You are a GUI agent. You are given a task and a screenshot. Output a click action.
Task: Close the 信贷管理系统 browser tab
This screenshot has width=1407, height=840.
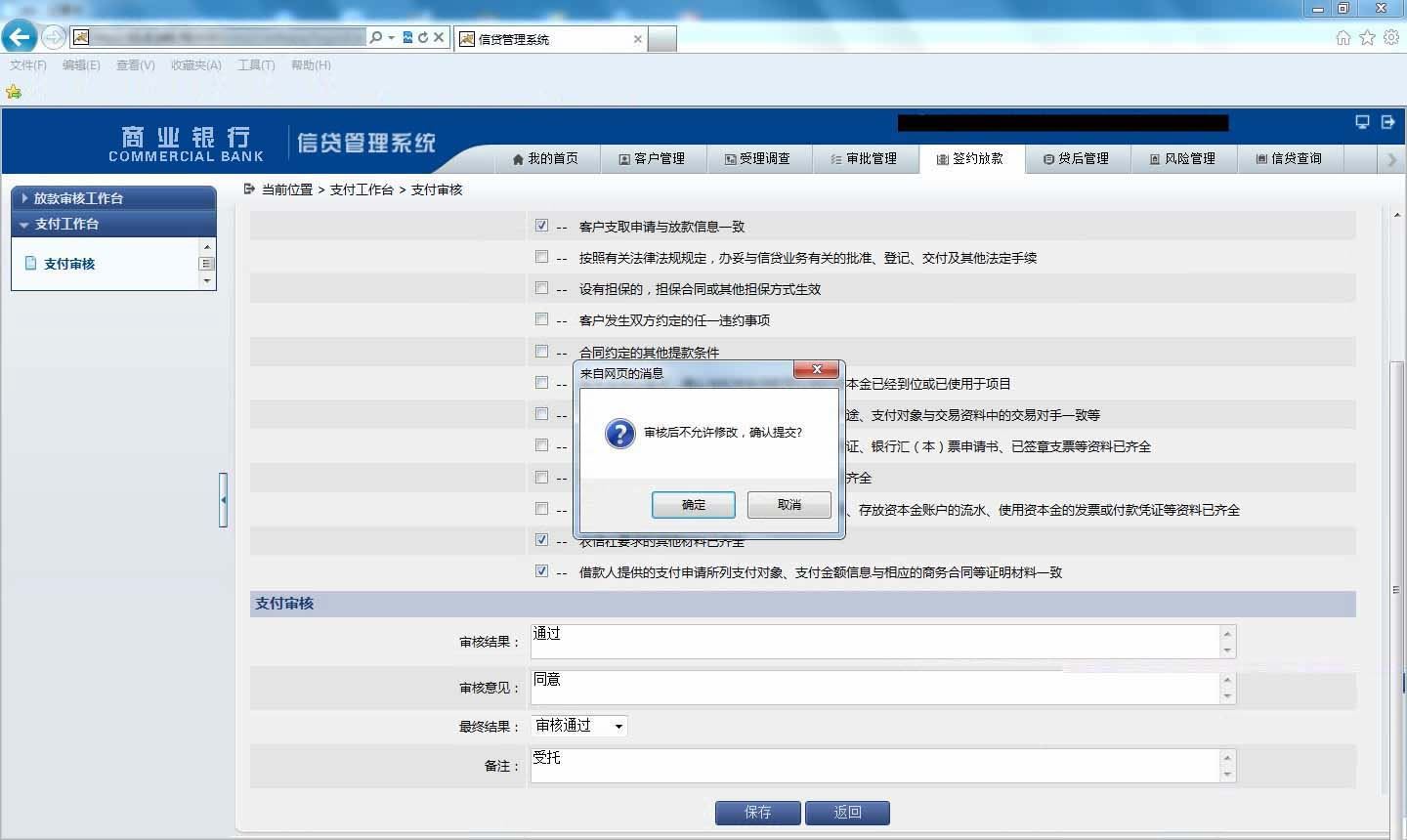[x=638, y=39]
